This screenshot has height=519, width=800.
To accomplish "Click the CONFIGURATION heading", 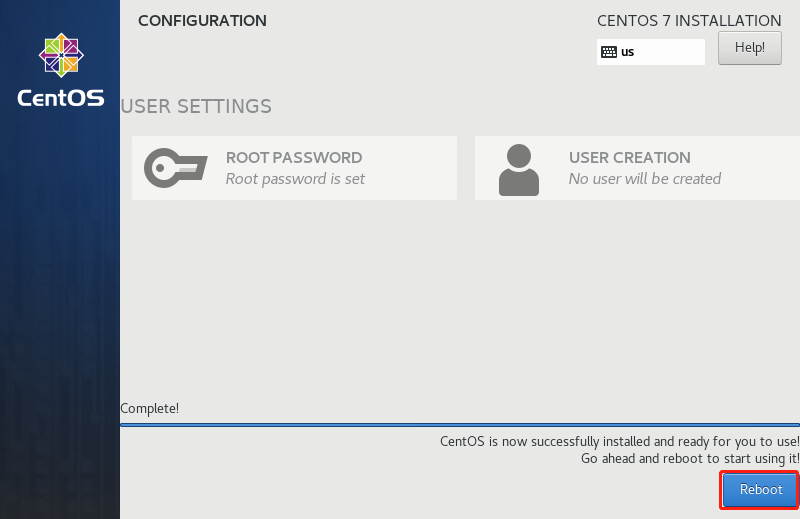I will [202, 20].
